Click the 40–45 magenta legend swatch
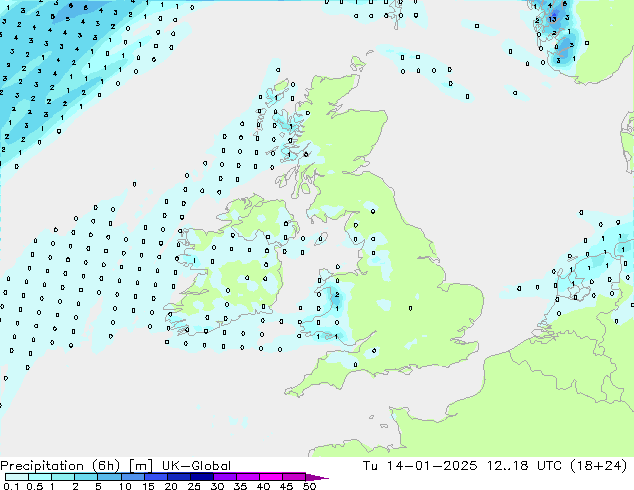 tap(271, 477)
